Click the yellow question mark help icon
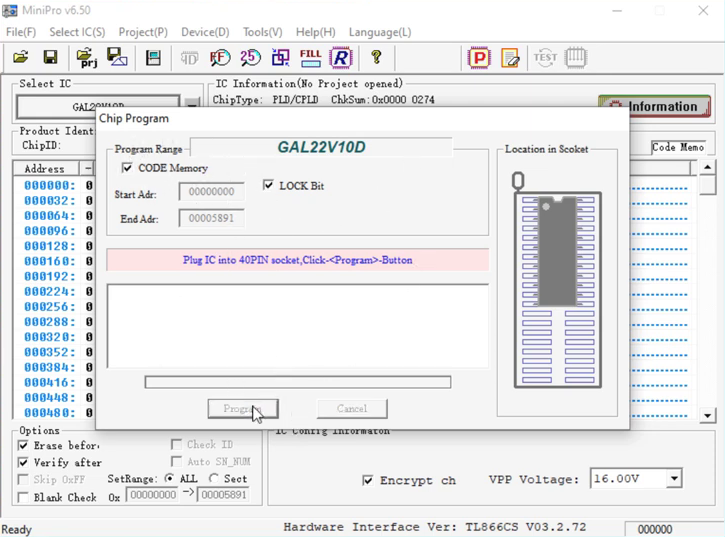This screenshot has width=725, height=537. 376,58
